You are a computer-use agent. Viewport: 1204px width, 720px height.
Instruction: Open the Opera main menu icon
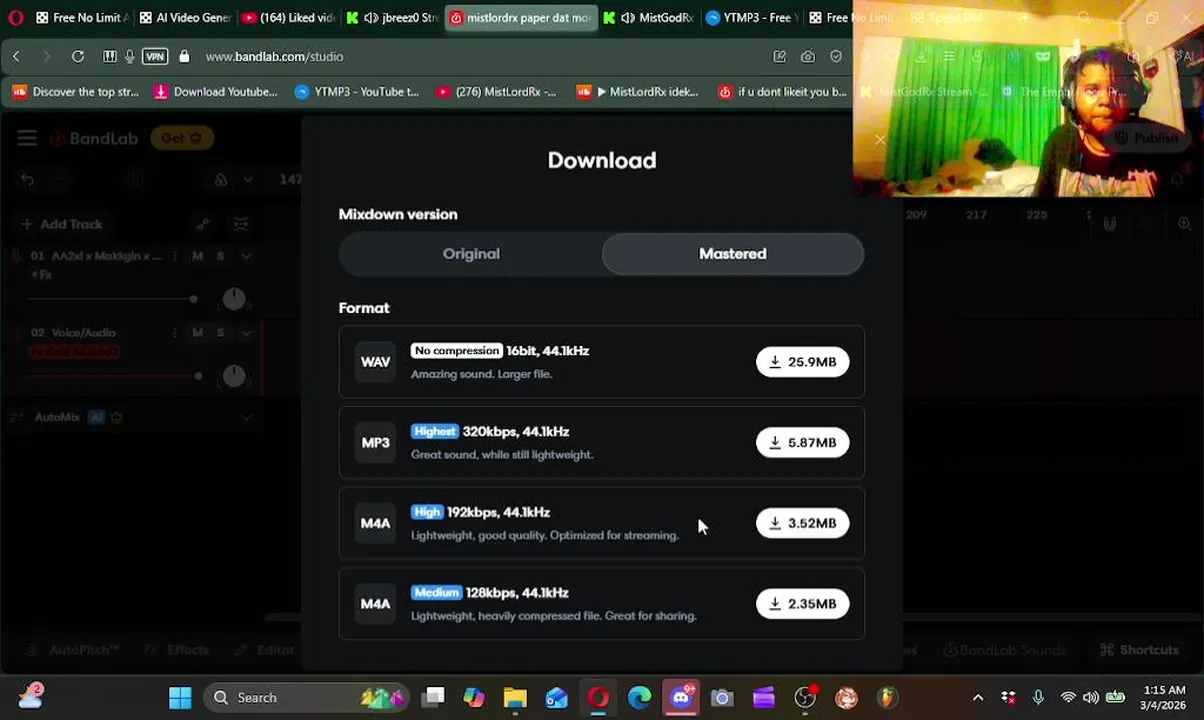[x=16, y=17]
